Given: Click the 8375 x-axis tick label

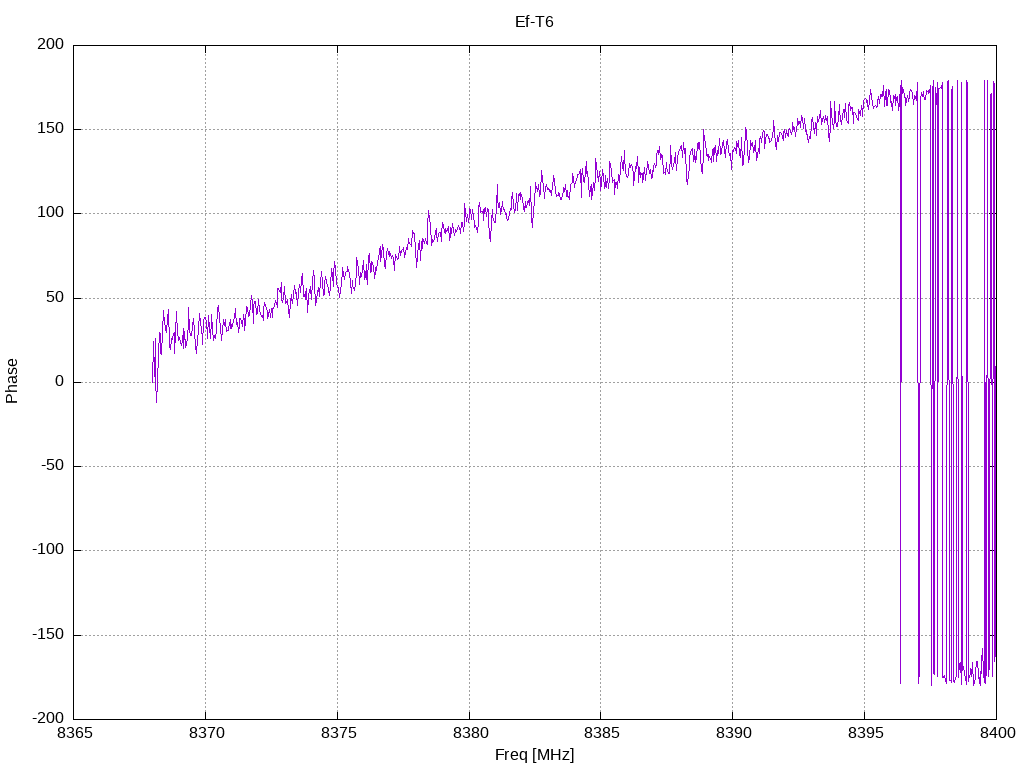Looking at the screenshot, I should 337,734.
